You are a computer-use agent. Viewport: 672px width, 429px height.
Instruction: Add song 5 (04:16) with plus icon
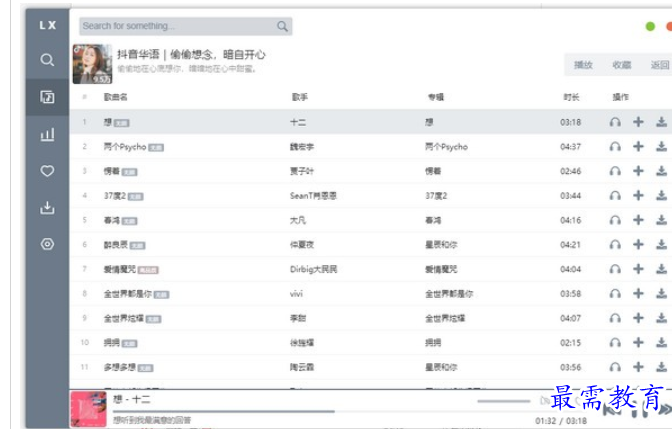638,220
